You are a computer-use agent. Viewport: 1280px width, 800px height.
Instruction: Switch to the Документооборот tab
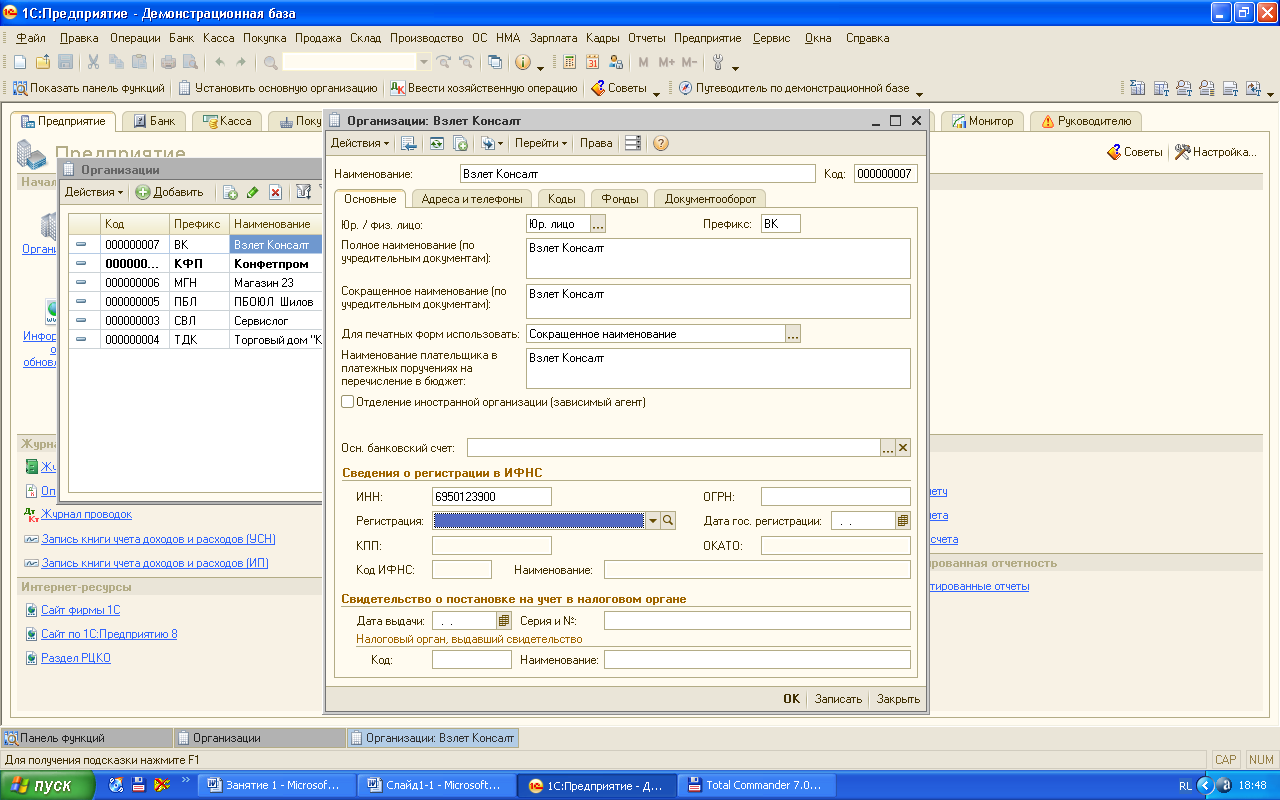[x=710, y=199]
